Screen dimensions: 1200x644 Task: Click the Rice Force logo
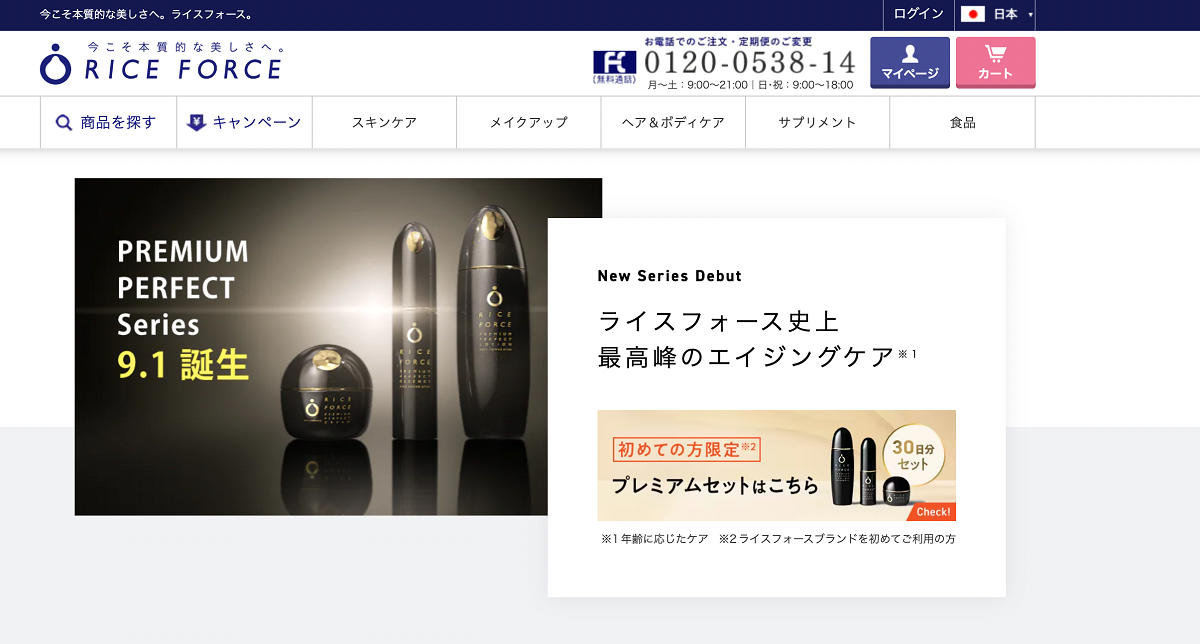pyautogui.click(x=161, y=63)
